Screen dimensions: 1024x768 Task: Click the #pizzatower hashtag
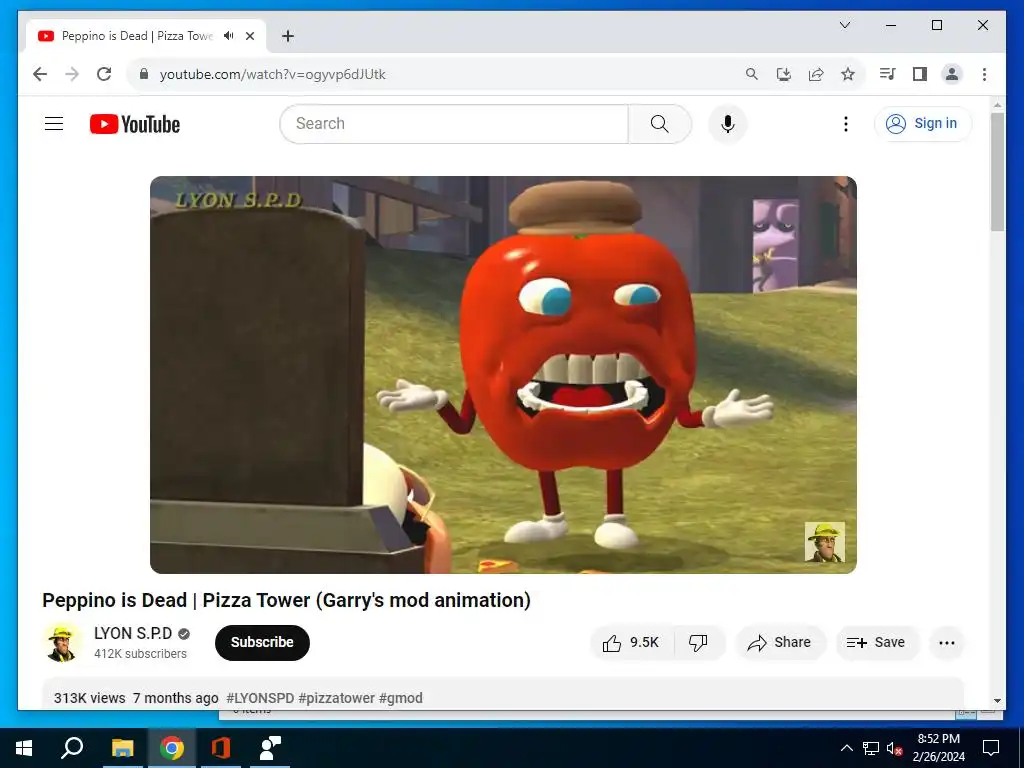(336, 698)
